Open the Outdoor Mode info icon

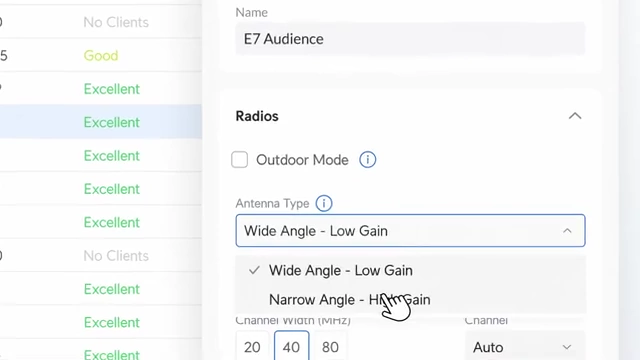pyautogui.click(x=367, y=160)
